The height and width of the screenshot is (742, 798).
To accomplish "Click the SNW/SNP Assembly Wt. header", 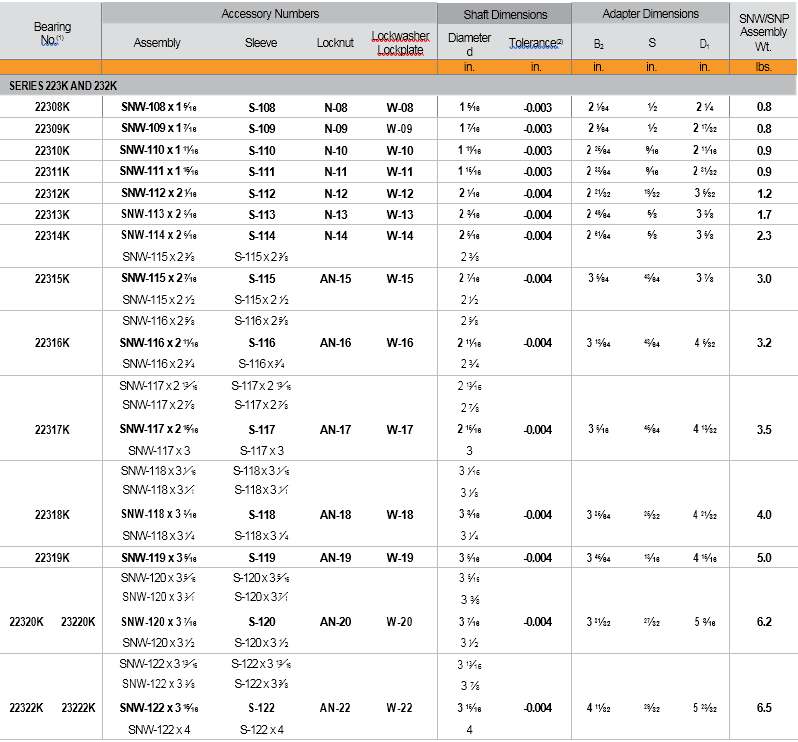I will click(x=764, y=31).
